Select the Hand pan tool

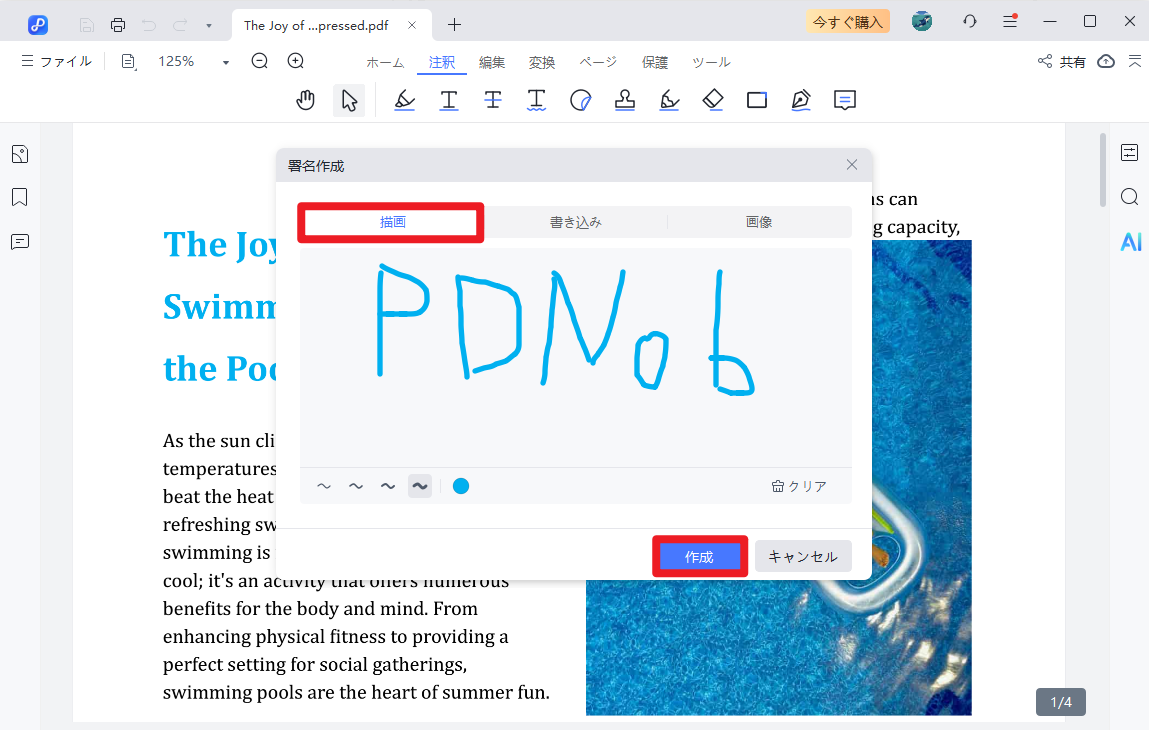pos(306,100)
